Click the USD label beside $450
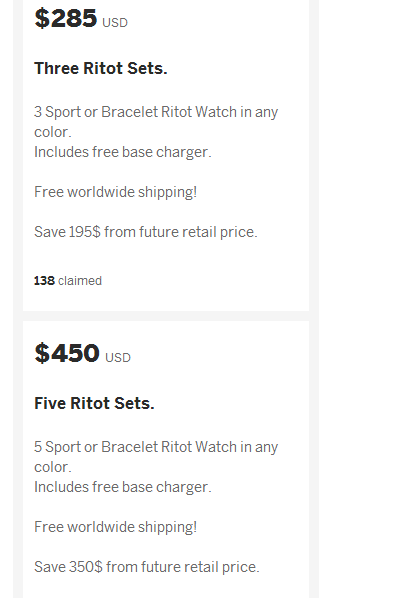This screenshot has height=598, width=413. [x=118, y=358]
